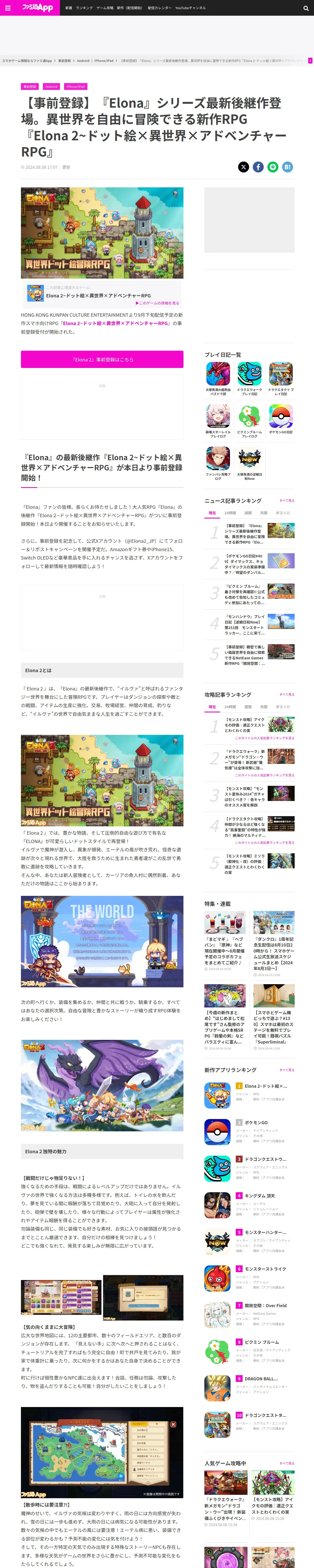
Task: Open 崩壊スターレイル プレイログ icon
Action: pyautogui.click(x=218, y=416)
